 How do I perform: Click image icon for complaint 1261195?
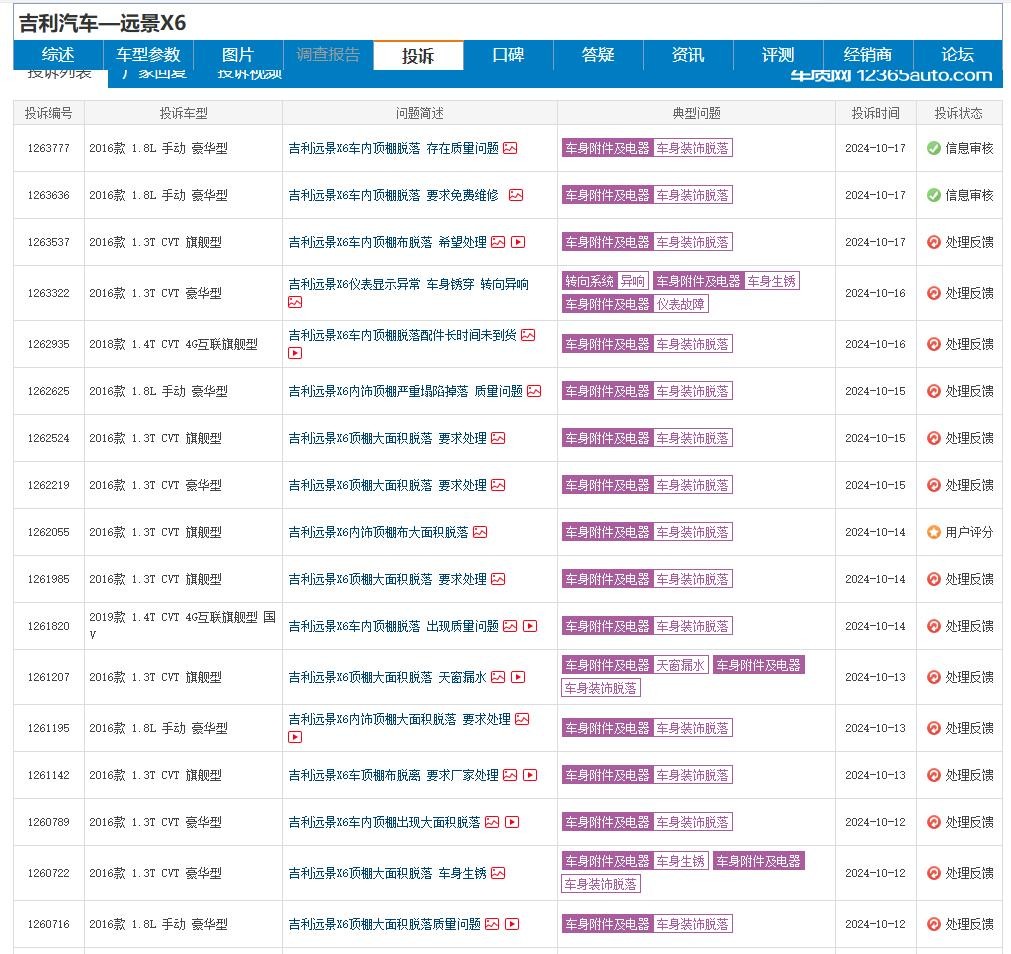click(x=522, y=719)
